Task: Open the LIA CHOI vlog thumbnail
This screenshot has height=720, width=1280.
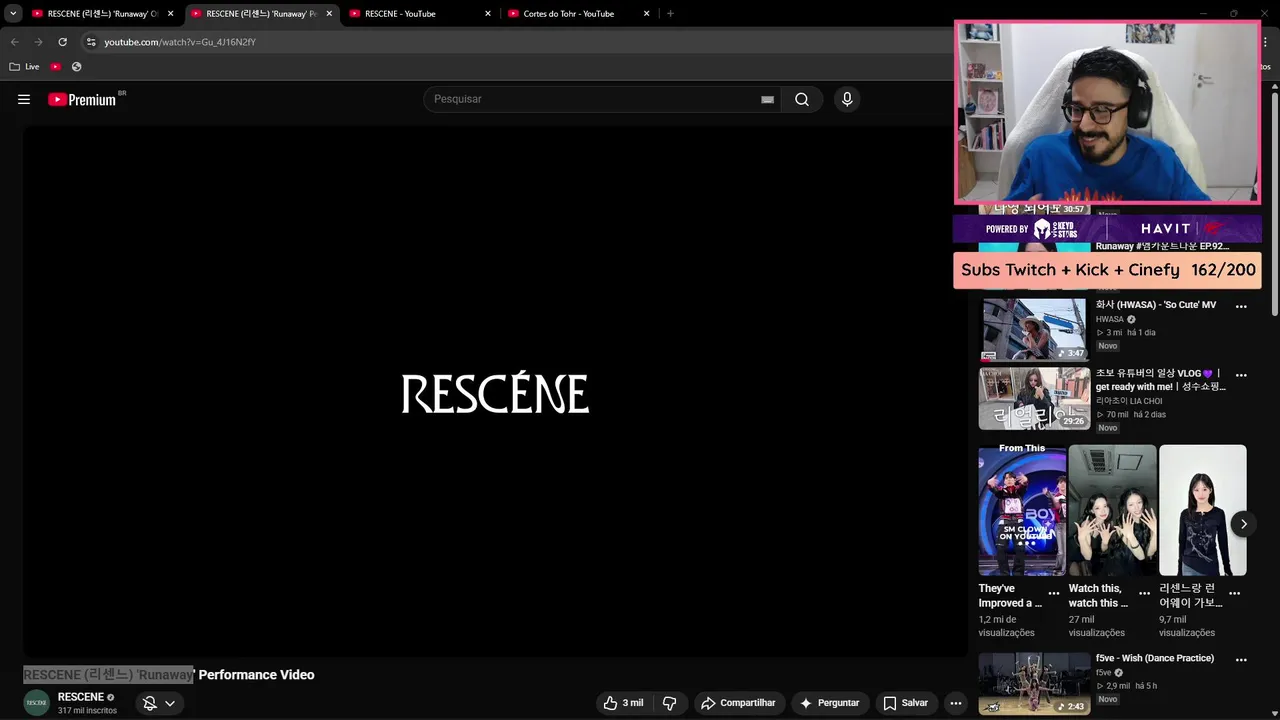Action: click(x=1034, y=398)
